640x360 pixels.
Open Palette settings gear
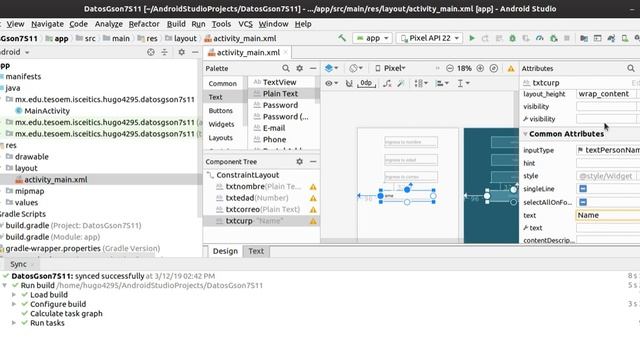(x=300, y=68)
